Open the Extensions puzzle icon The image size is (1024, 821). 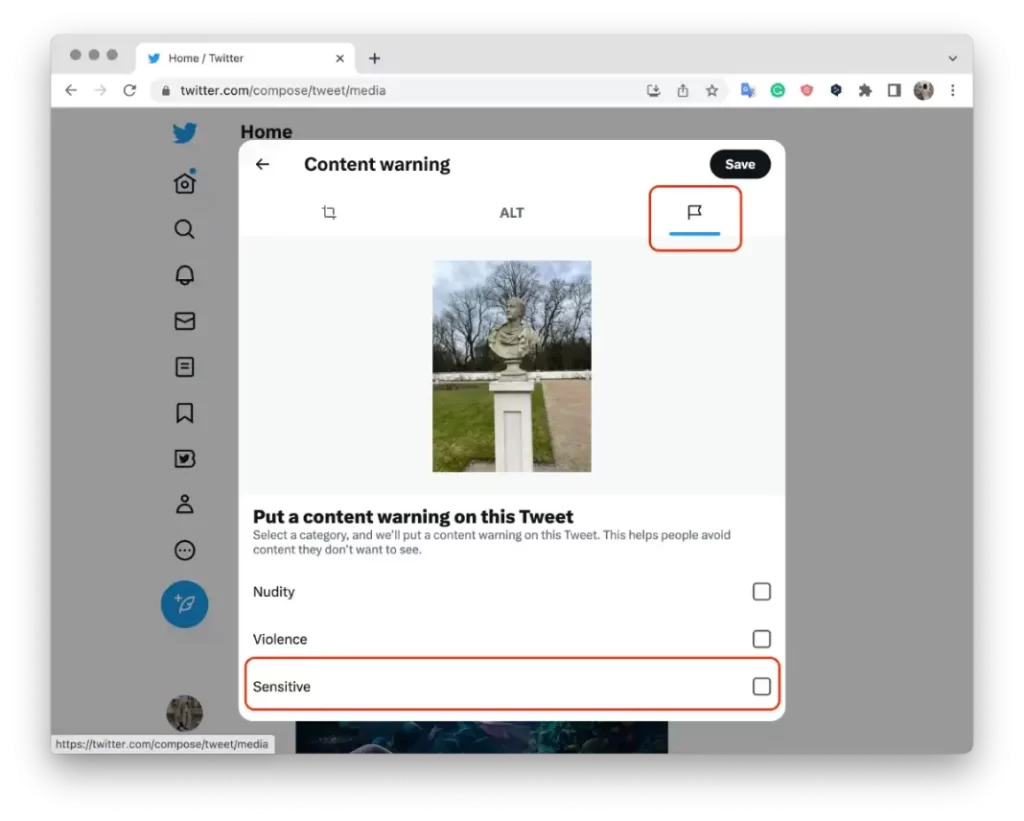click(865, 91)
